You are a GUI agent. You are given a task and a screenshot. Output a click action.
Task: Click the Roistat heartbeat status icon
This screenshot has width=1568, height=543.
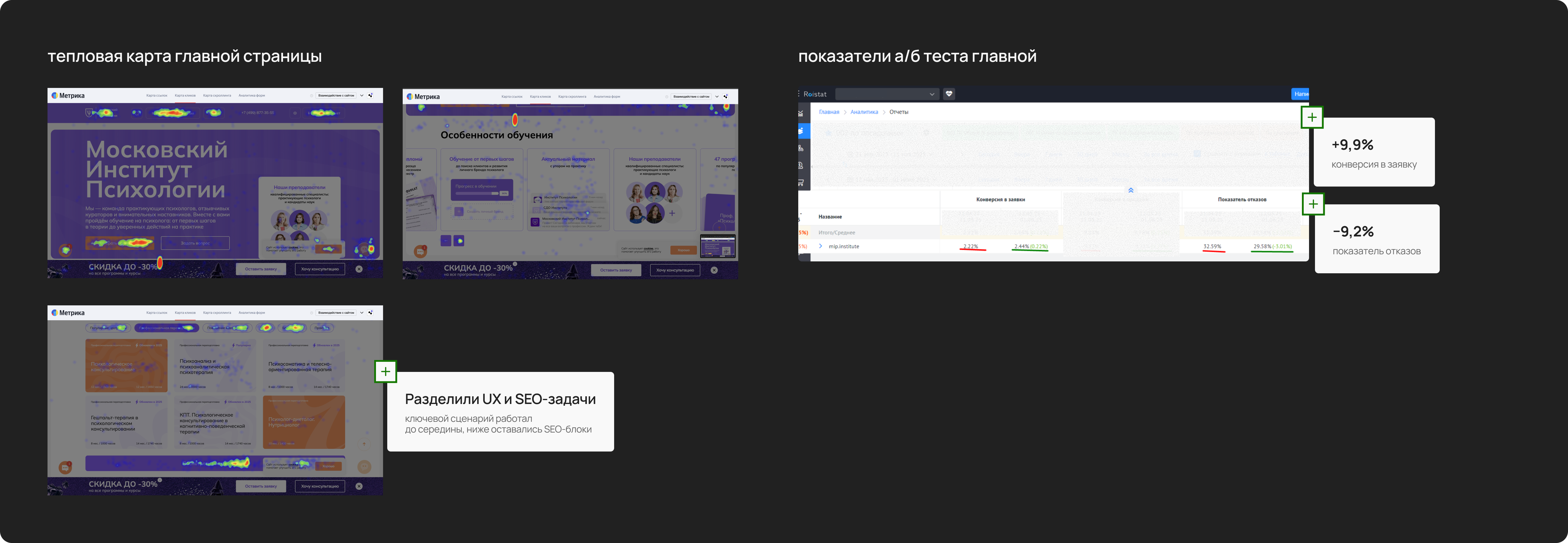[949, 94]
